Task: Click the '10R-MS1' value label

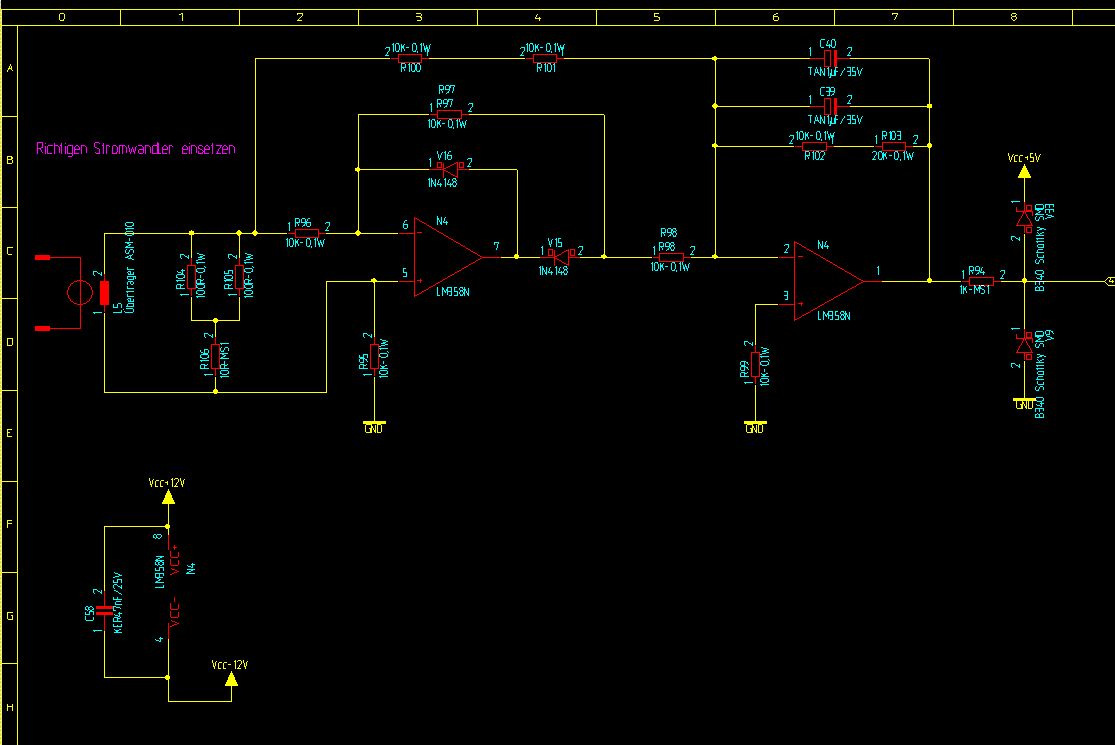Action: [x=225, y=360]
